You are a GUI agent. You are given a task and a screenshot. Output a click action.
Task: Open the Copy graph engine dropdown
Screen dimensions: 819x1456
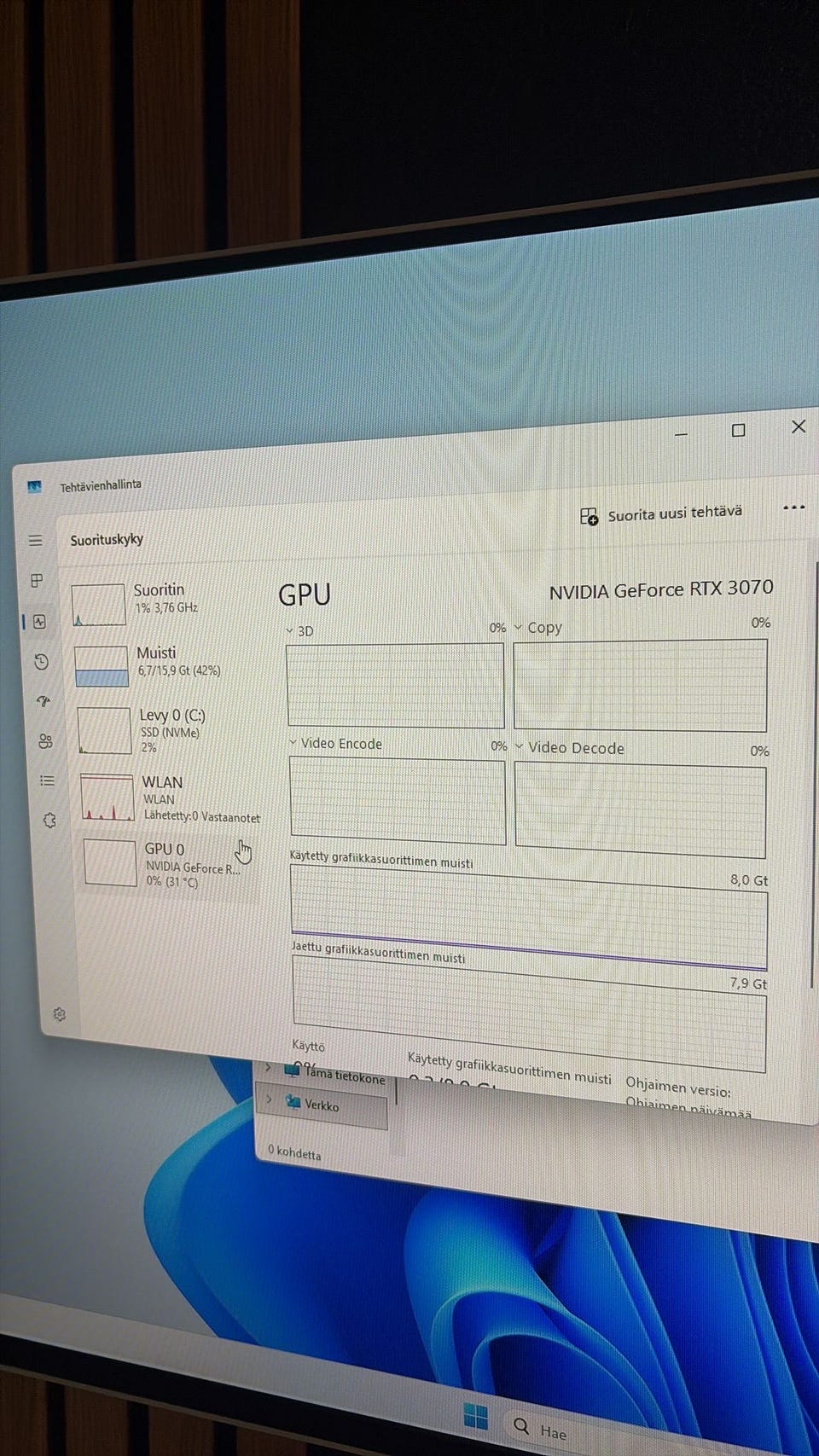tap(518, 628)
